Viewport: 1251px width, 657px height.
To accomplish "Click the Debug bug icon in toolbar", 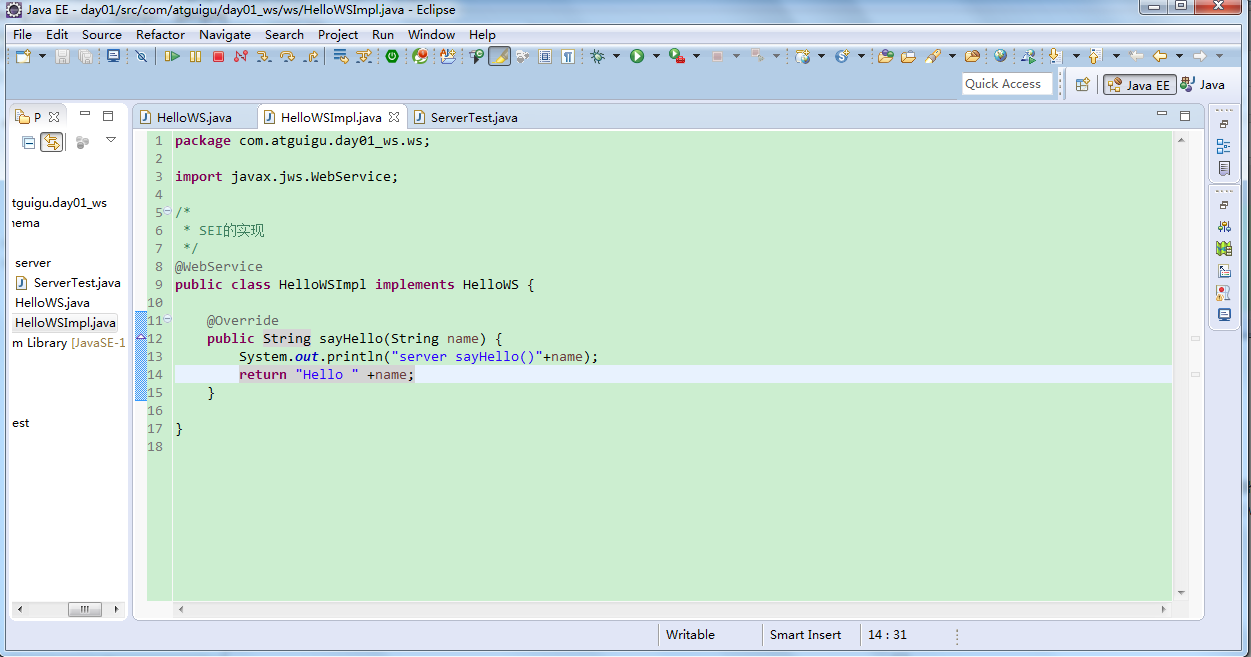I will pyautogui.click(x=598, y=57).
